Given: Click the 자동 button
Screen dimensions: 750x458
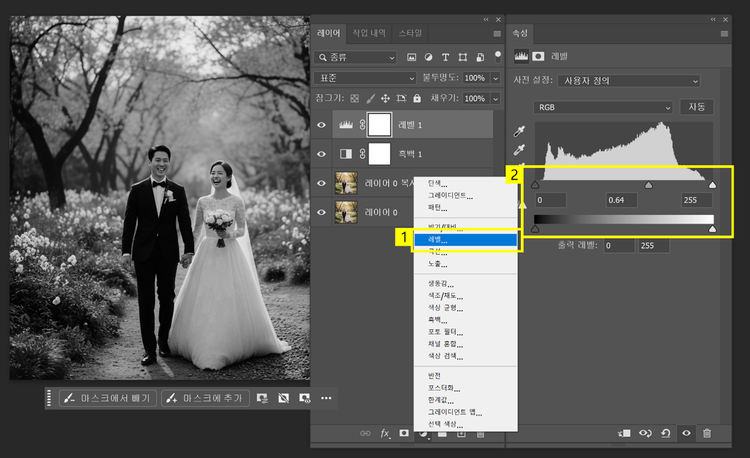Looking at the screenshot, I should [x=696, y=107].
